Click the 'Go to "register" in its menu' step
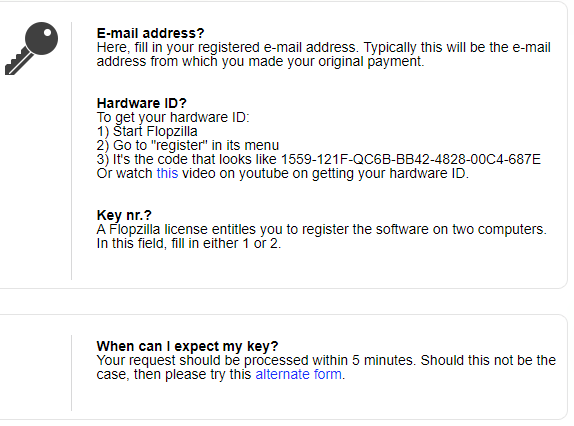 (188, 145)
